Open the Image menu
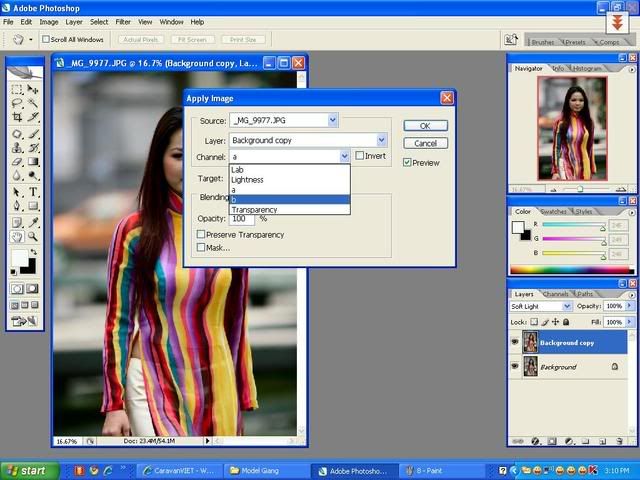 49,22
